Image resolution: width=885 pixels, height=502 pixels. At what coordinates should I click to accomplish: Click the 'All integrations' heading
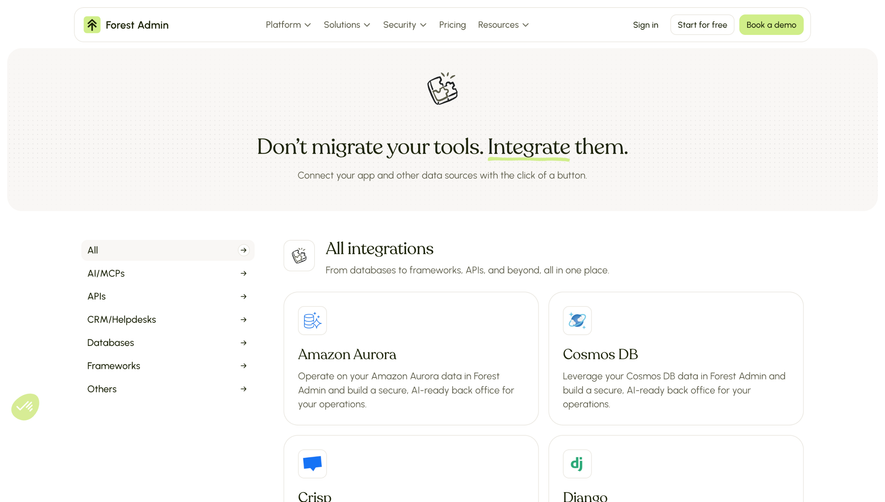(x=379, y=248)
